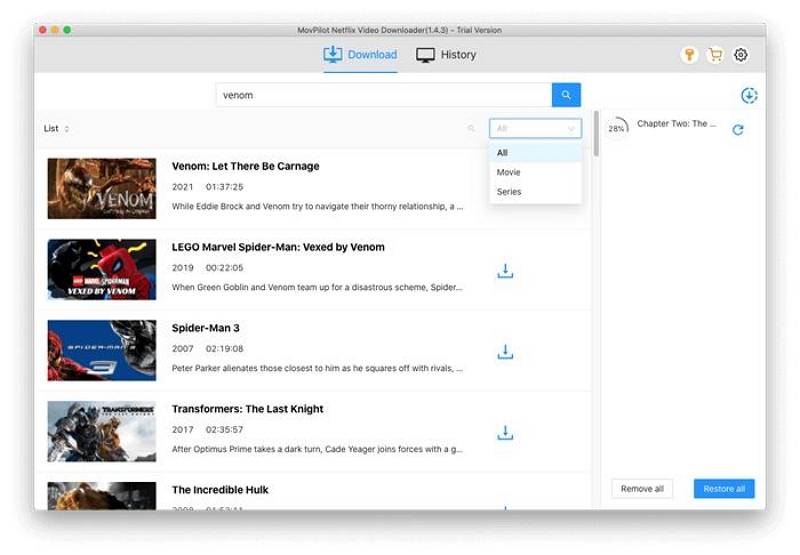Click the year 2007 of Spider-Man 3
This screenshot has height=555, width=800.
[183, 349]
